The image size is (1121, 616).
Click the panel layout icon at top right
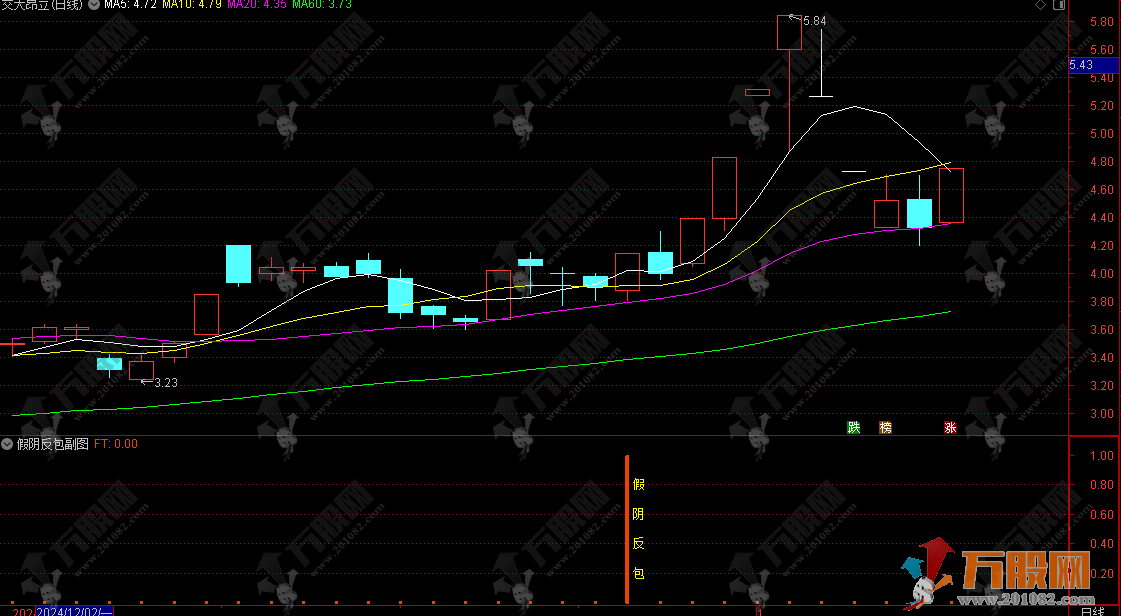coord(1059,5)
